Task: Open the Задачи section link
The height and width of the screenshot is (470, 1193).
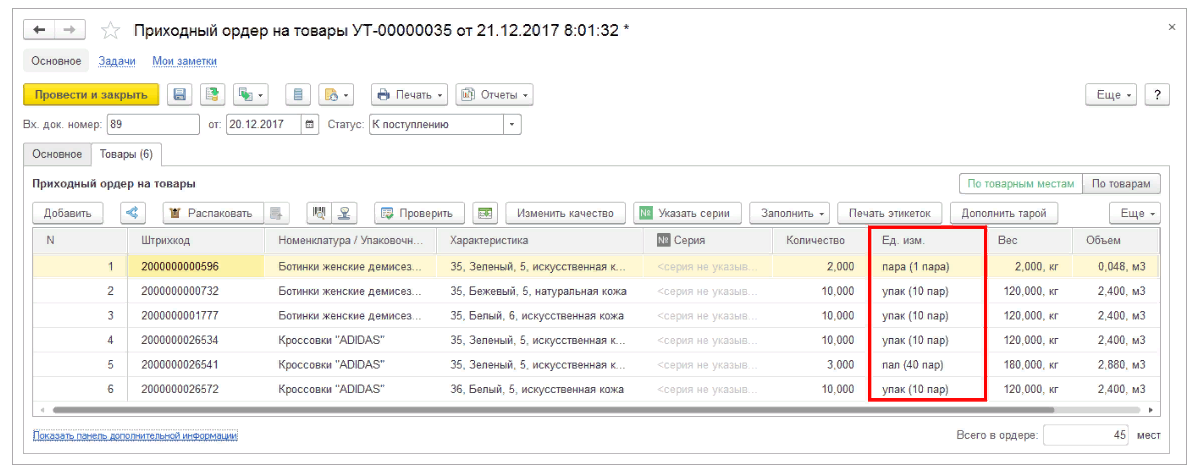Action: (117, 61)
